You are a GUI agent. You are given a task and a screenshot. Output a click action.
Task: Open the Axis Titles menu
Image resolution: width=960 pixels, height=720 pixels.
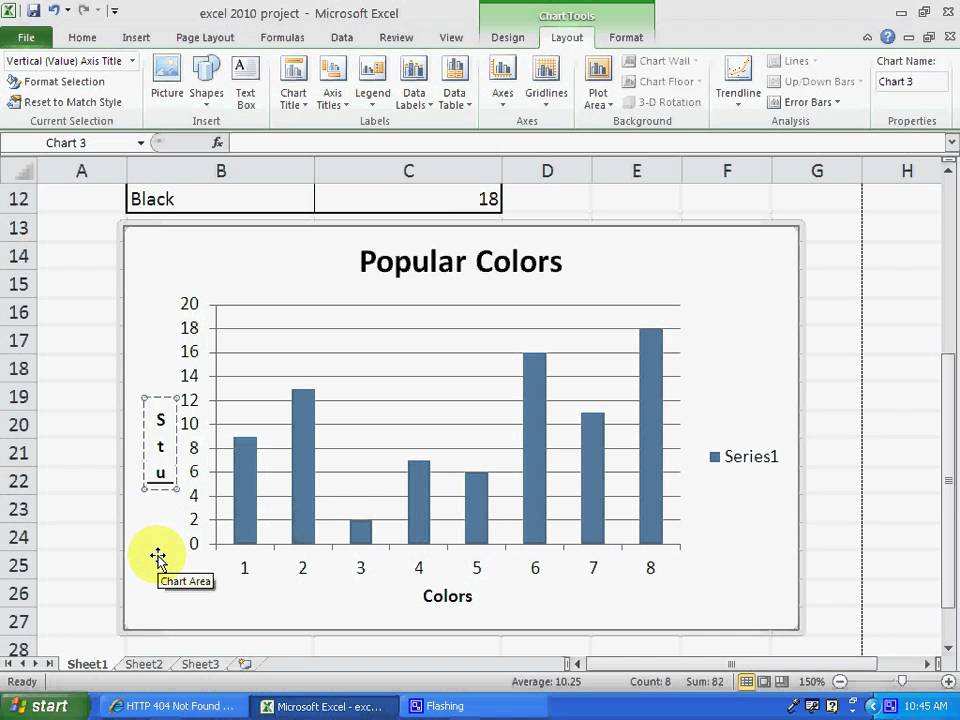click(332, 82)
